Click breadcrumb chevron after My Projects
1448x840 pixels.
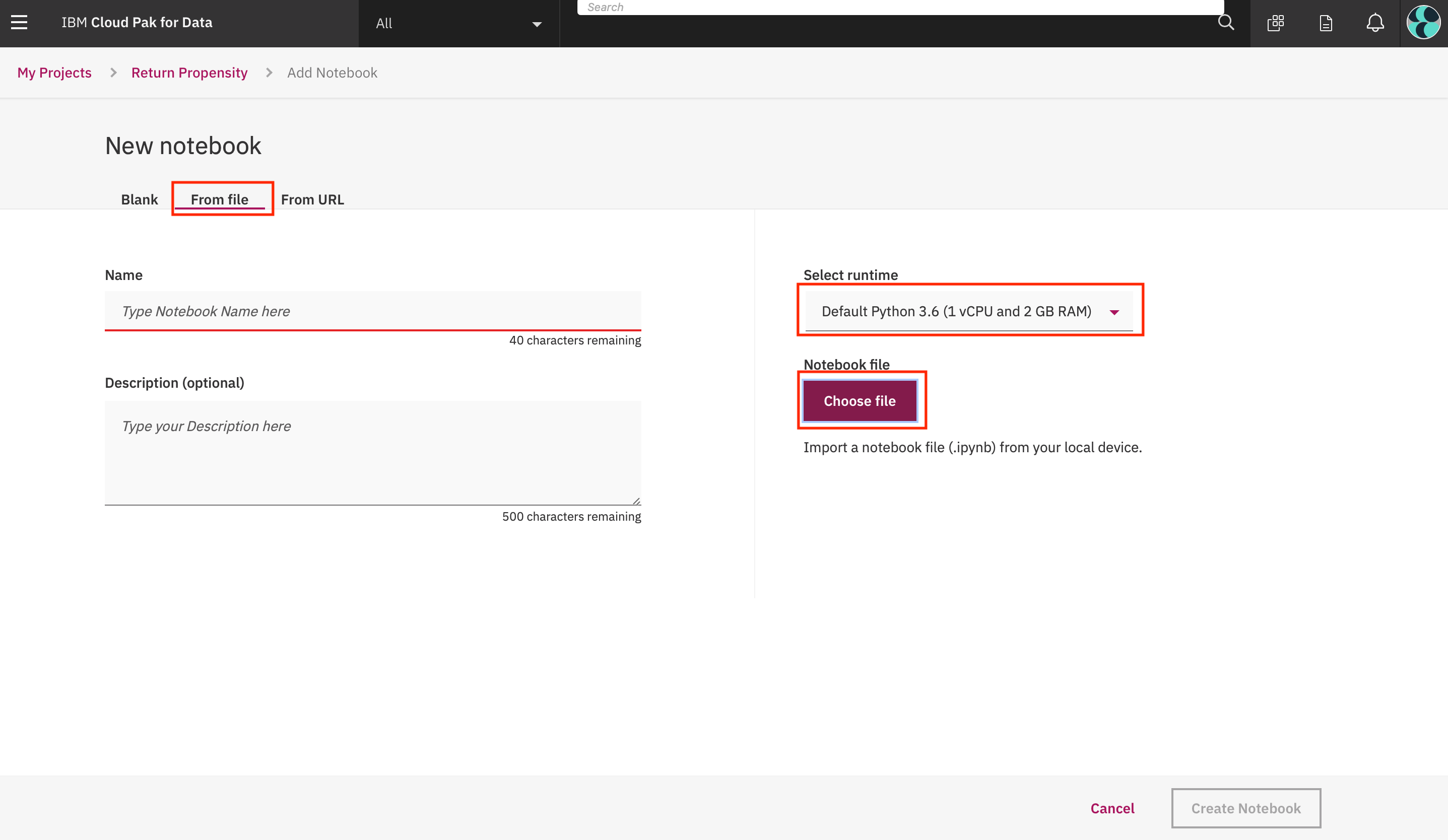pyautogui.click(x=113, y=73)
